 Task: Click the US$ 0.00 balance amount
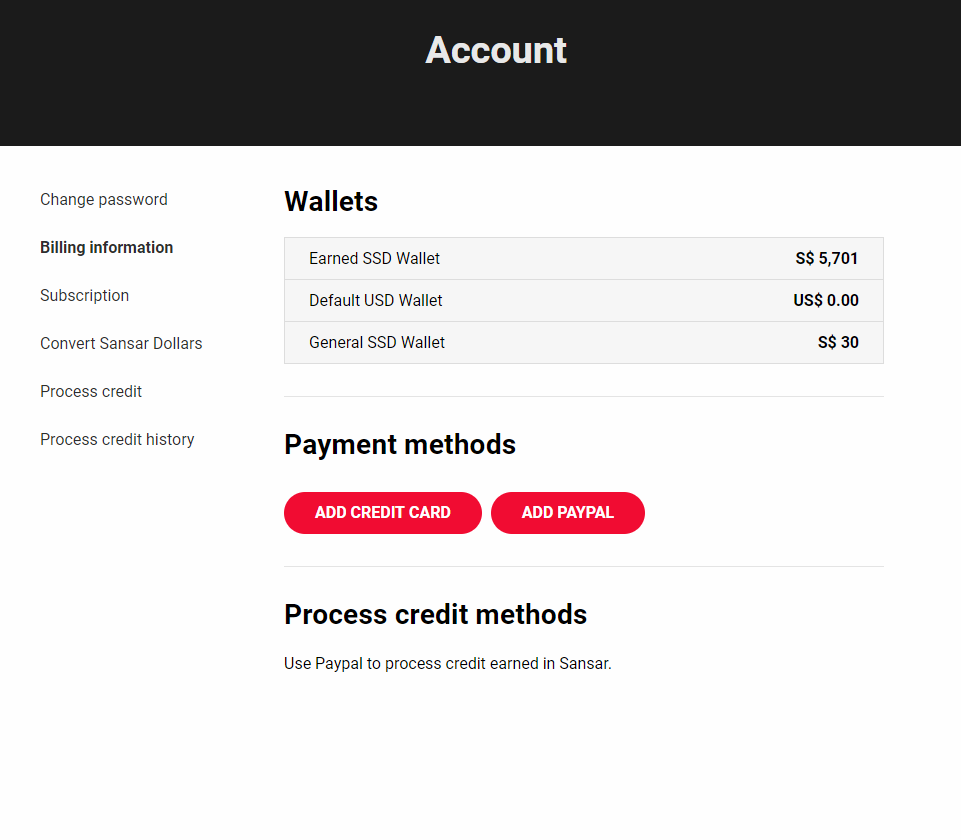pos(826,301)
